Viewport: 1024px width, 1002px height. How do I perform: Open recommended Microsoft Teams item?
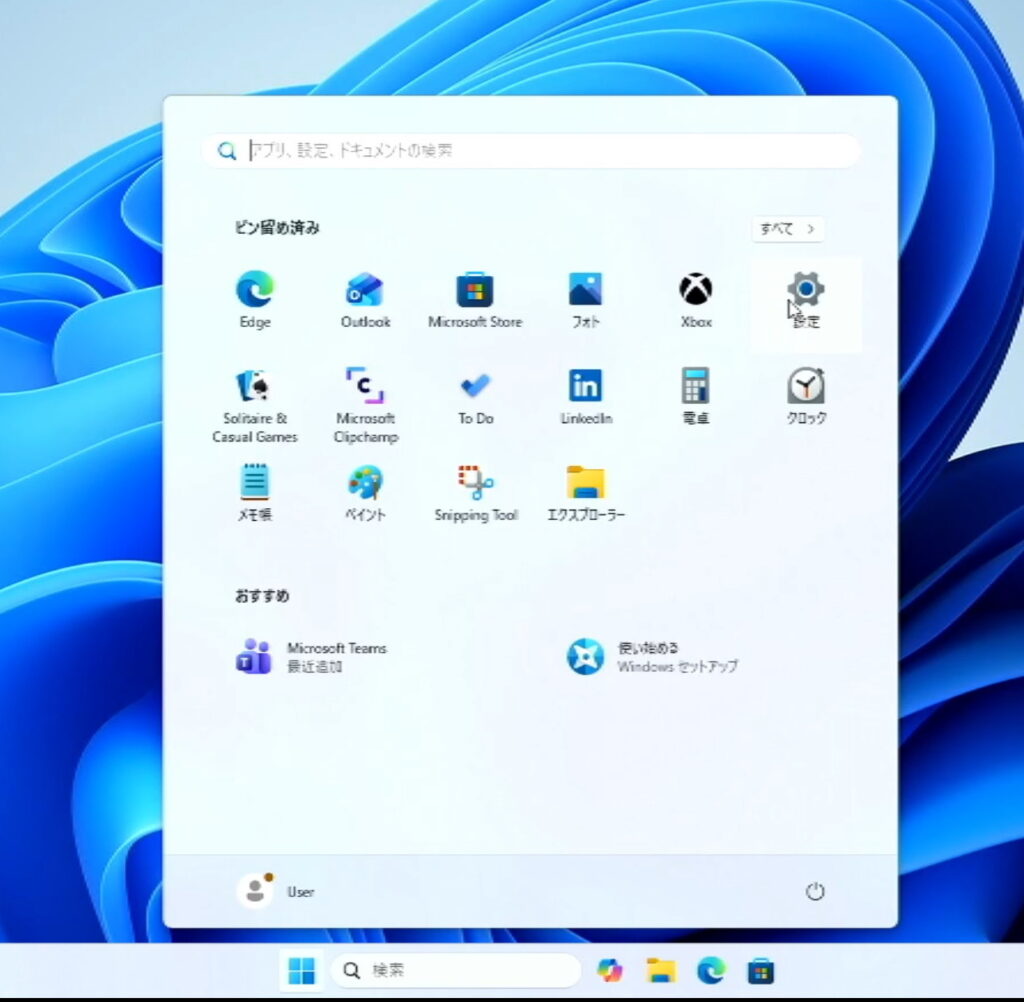[312, 657]
